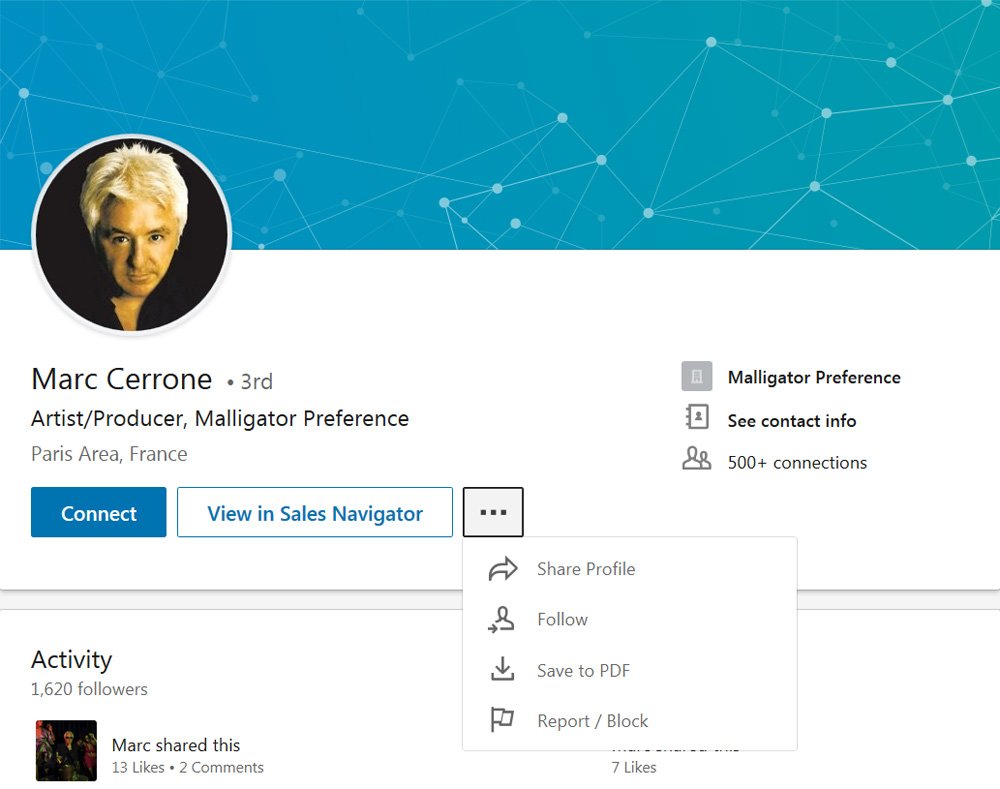This screenshot has width=1000, height=789.
Task: Open the Marc shared this post thumbnail
Action: (66, 750)
